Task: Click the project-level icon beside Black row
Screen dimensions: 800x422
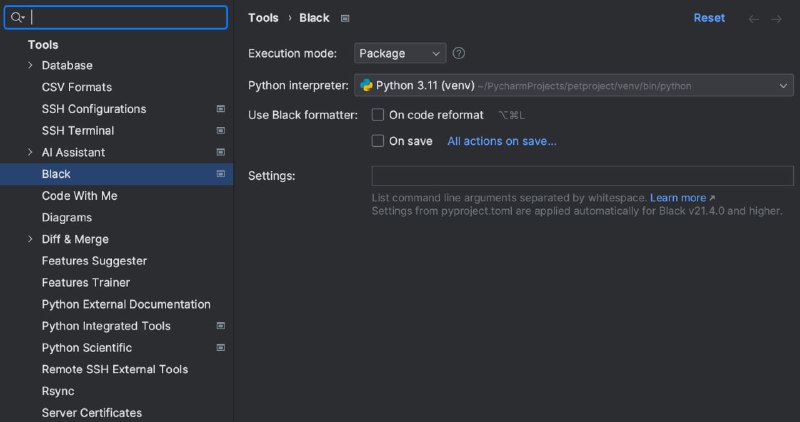Action: pos(220,174)
